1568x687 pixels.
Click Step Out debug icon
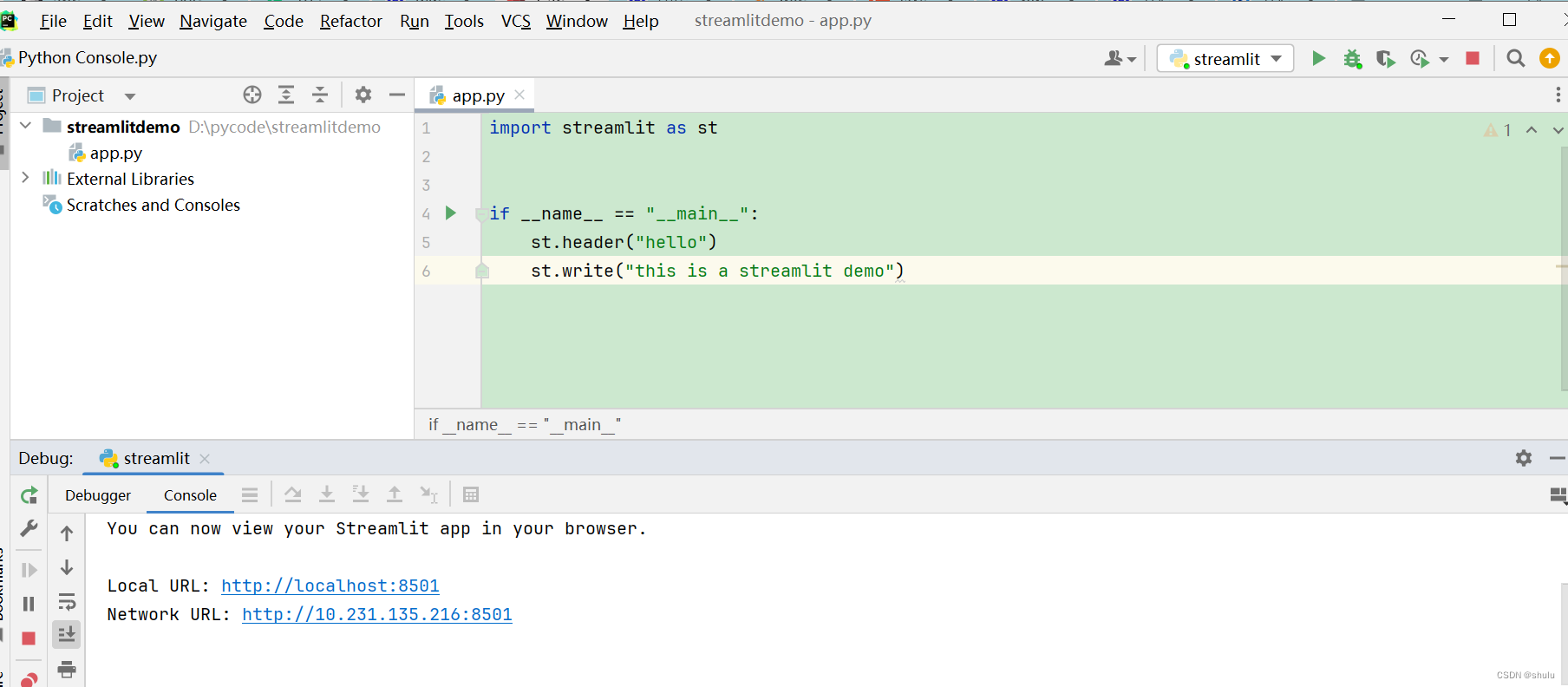(395, 495)
